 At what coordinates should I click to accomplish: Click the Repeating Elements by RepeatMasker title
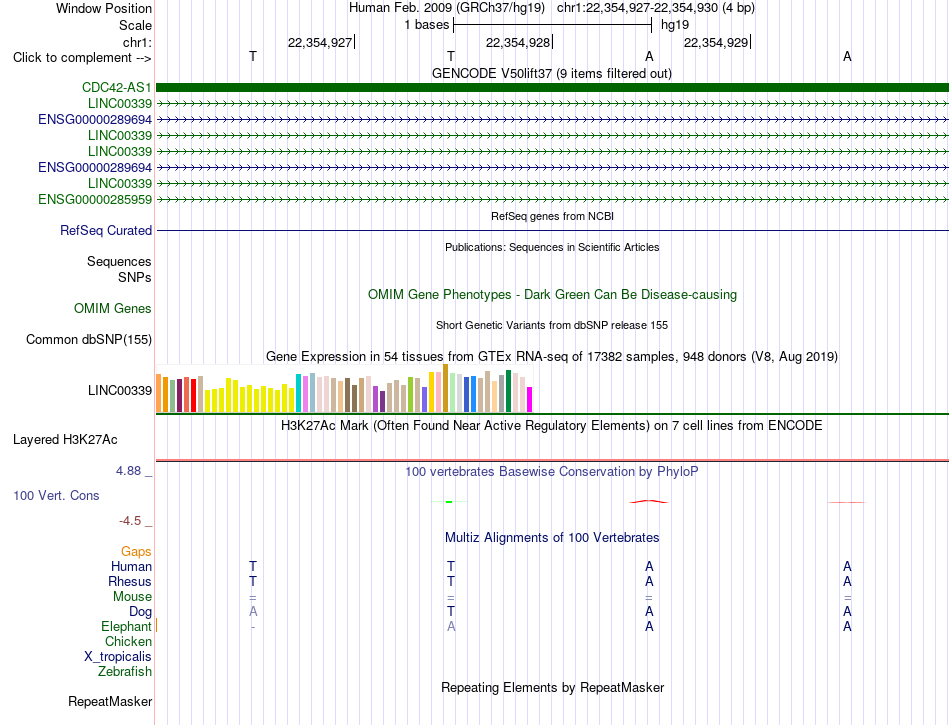click(x=552, y=688)
